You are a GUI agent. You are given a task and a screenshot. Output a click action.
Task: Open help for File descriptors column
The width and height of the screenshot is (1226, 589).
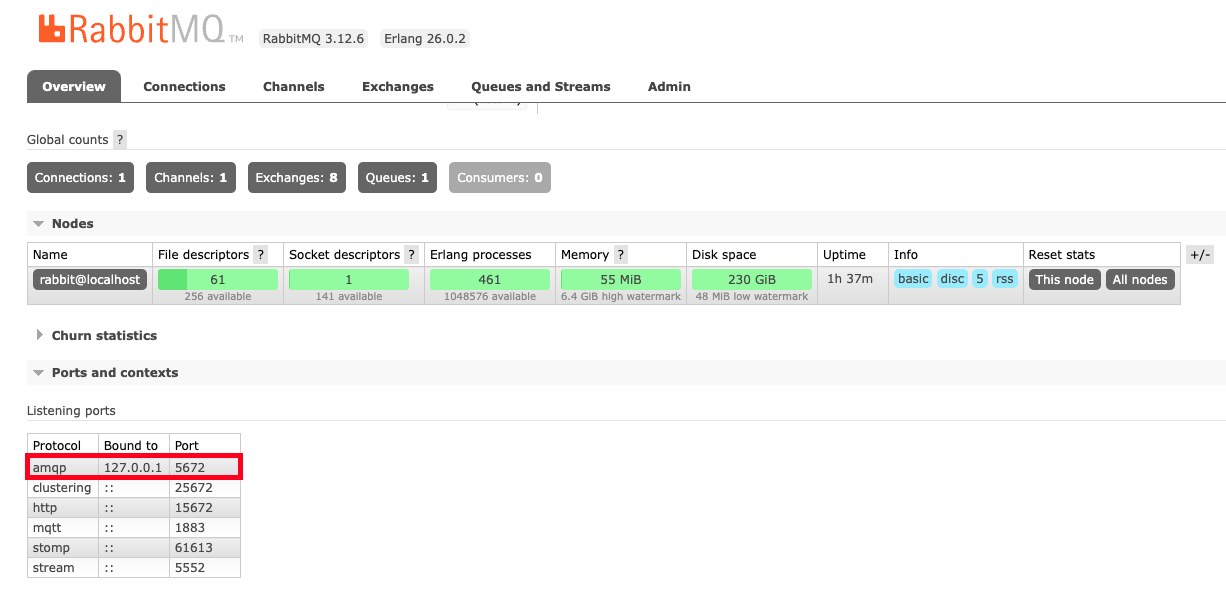point(261,255)
